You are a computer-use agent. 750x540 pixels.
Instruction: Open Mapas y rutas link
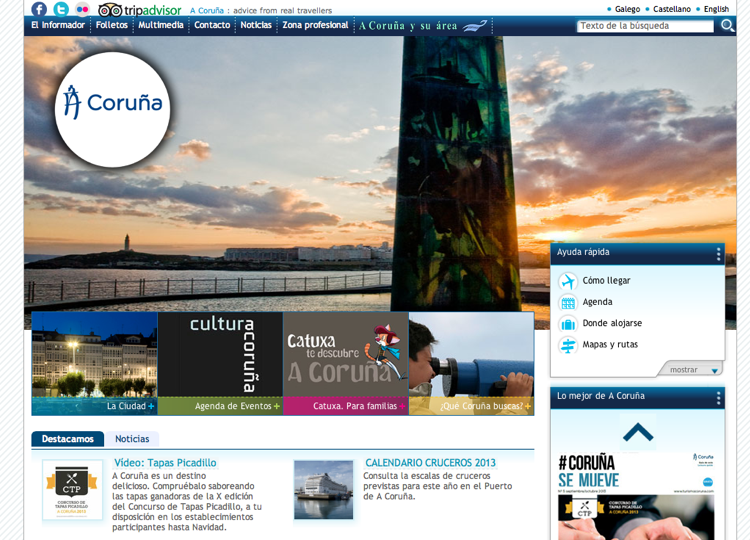[x=610, y=345]
